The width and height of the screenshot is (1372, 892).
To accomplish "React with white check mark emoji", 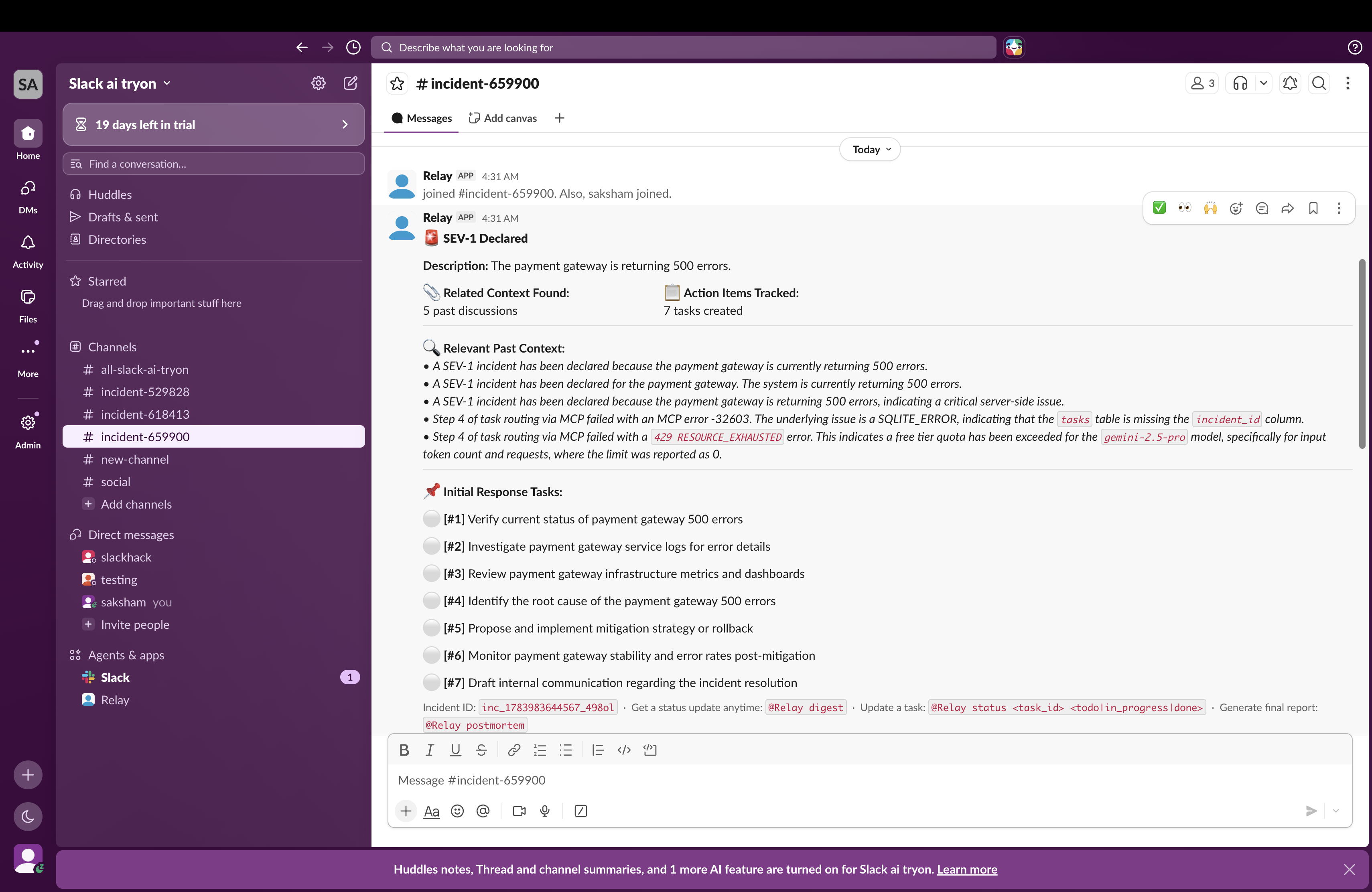I will click(1159, 208).
